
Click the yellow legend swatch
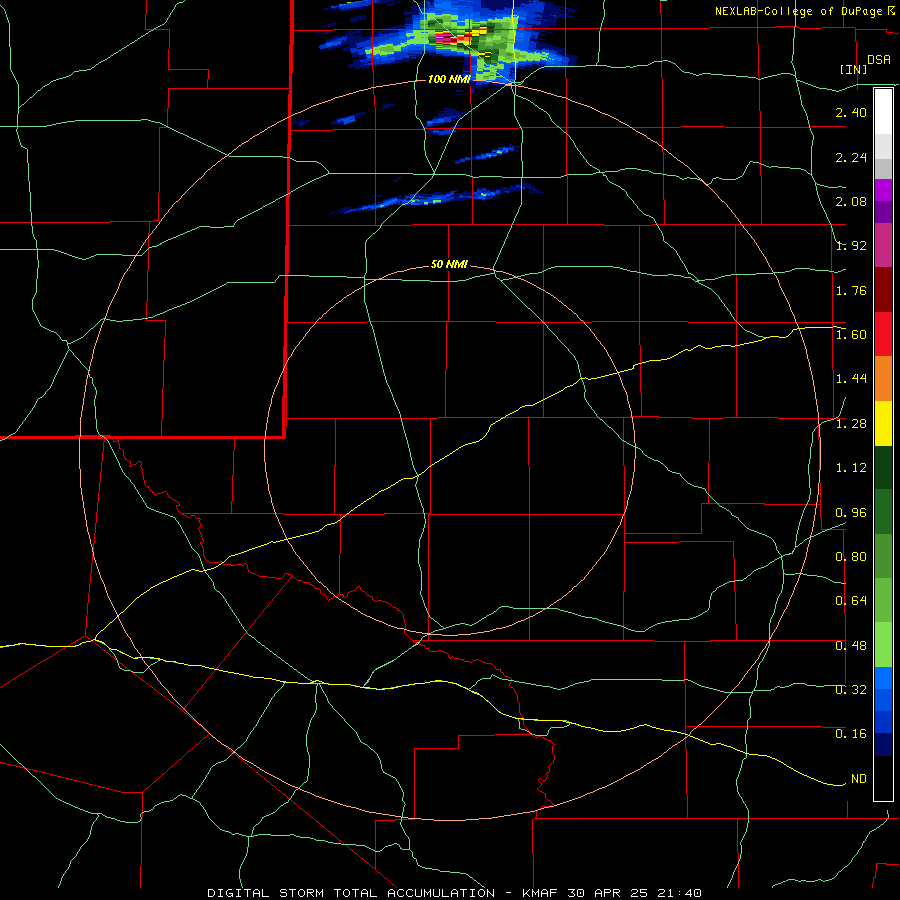tap(883, 424)
